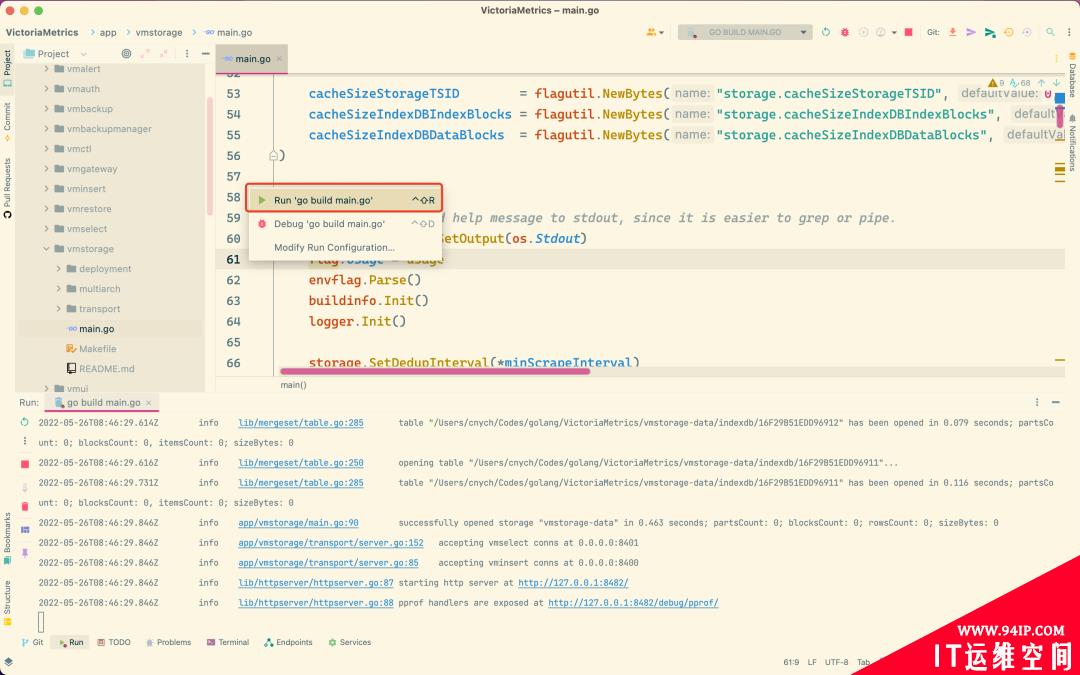The image size is (1080, 675).
Task: Click the layout icon in Run sidebar
Action: tap(25, 530)
